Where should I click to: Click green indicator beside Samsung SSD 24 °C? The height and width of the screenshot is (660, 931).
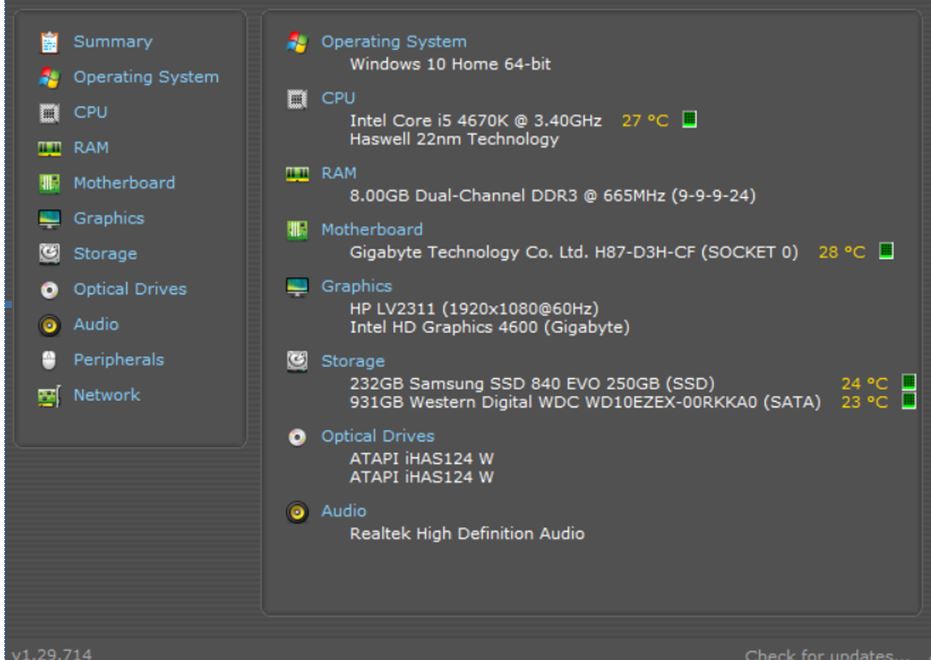click(x=908, y=382)
